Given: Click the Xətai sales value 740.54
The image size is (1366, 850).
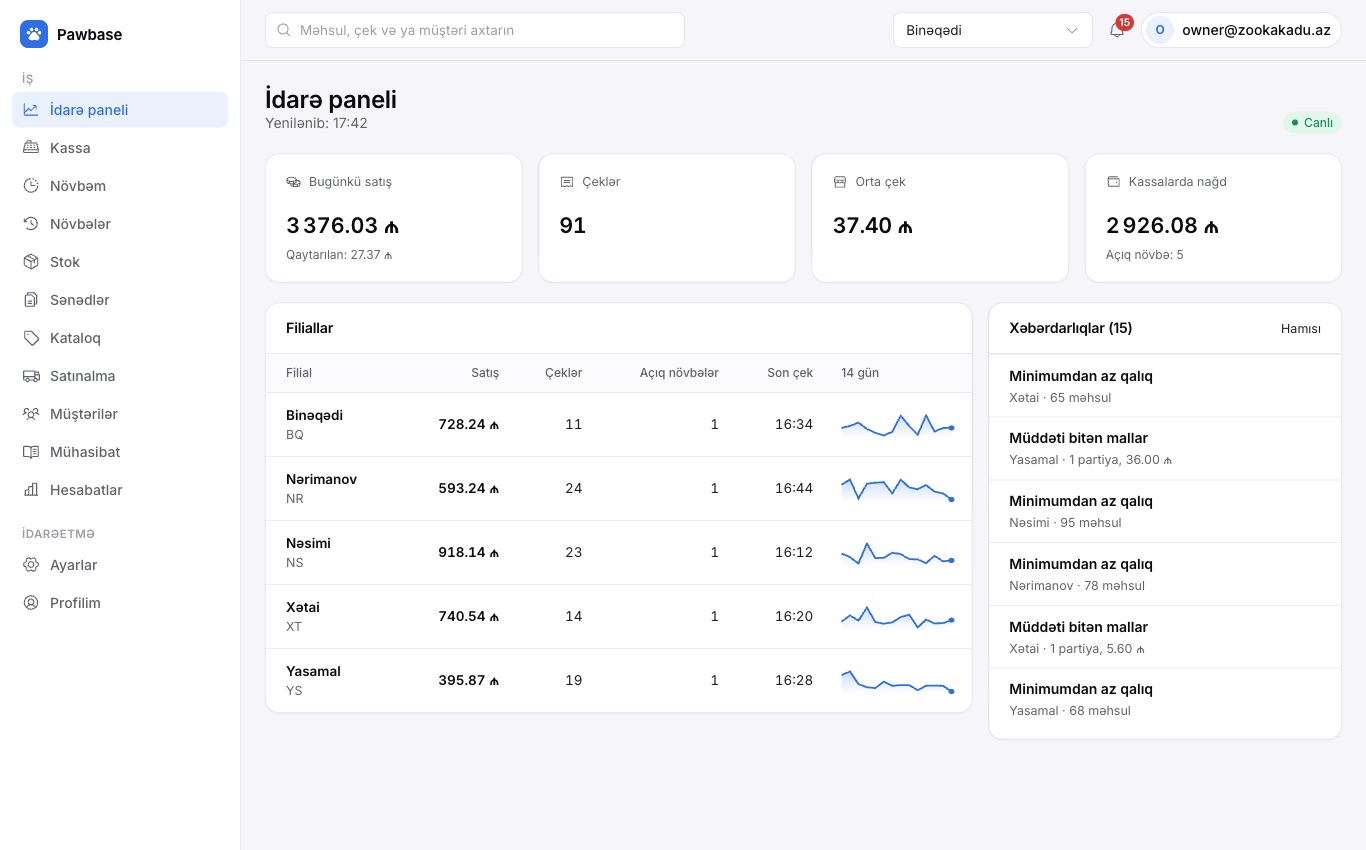Looking at the screenshot, I should [468, 616].
